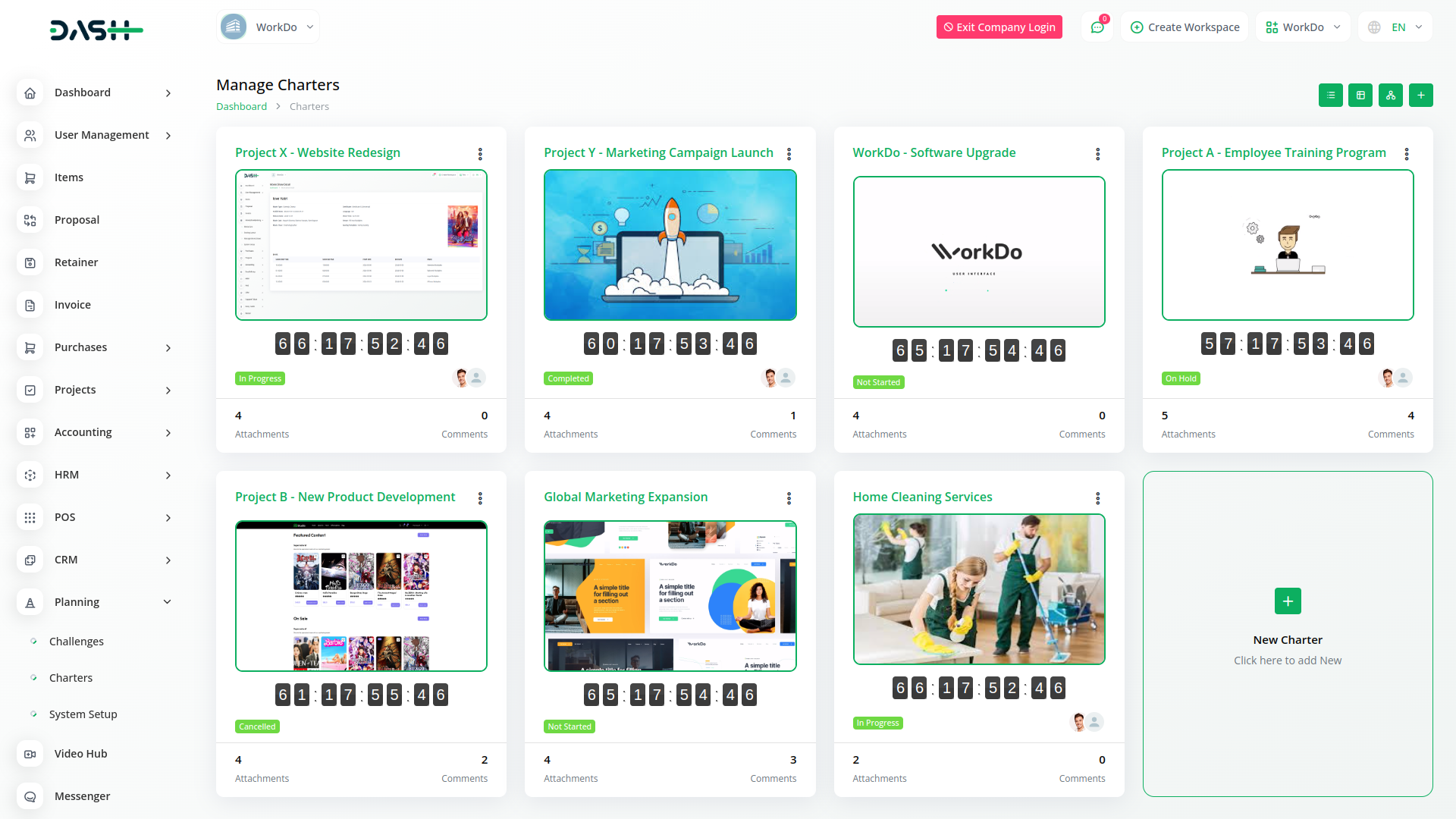Open three-dot menu for Global Marketing Expansion
Screen dimensions: 1456x819
[x=789, y=498]
